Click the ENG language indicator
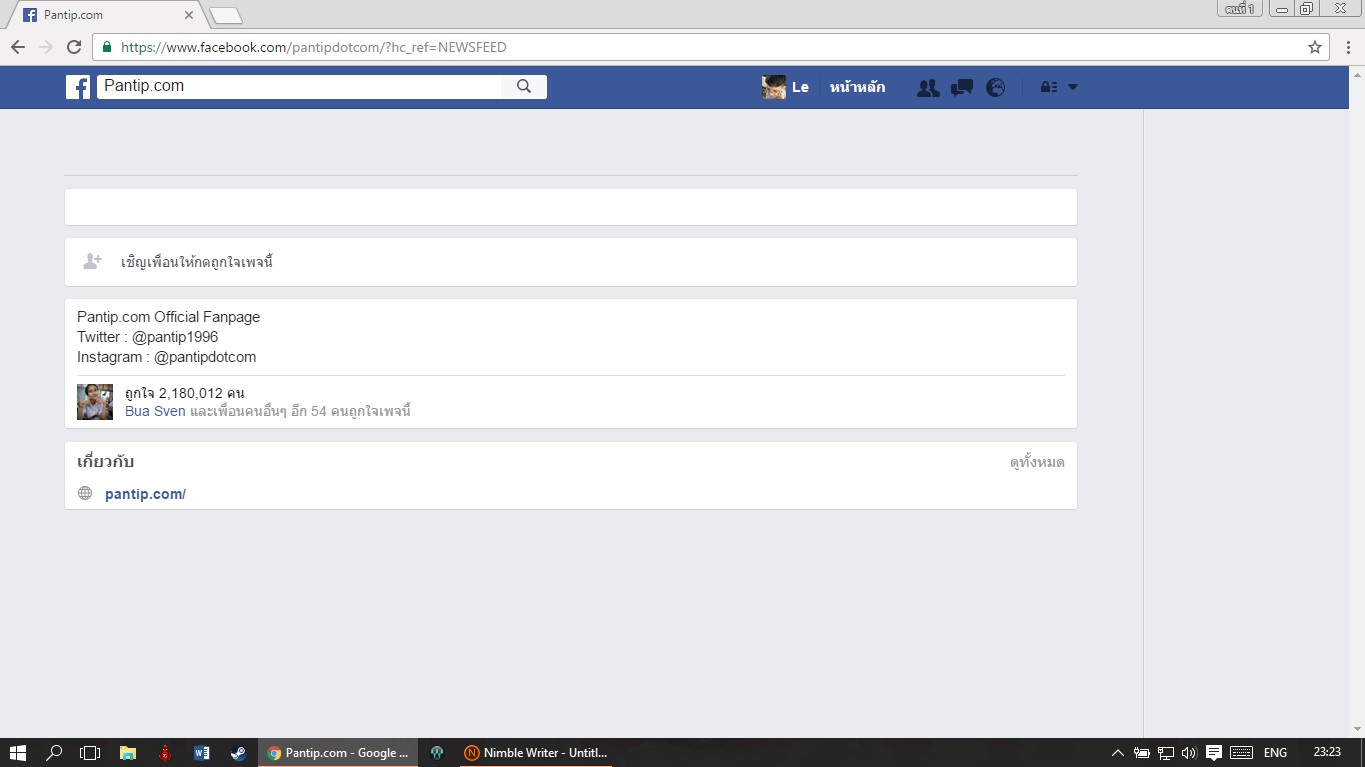The height and width of the screenshot is (767, 1365). pos(1275,753)
